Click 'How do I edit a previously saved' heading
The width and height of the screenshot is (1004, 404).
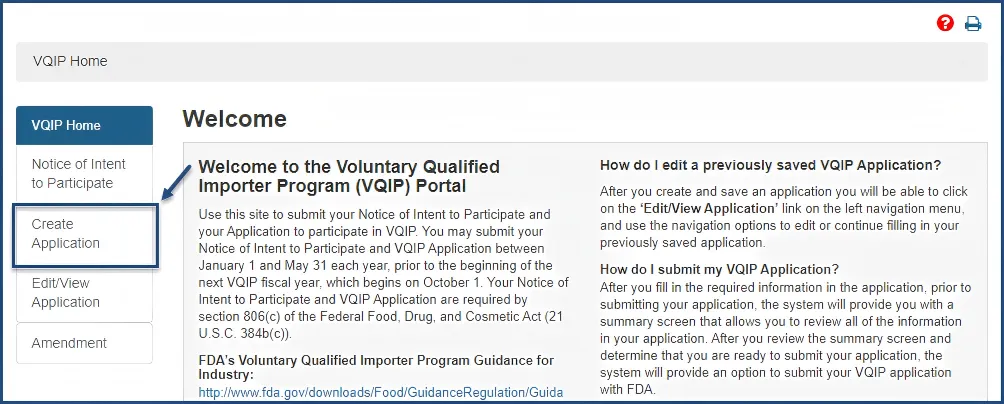[x=770, y=165]
